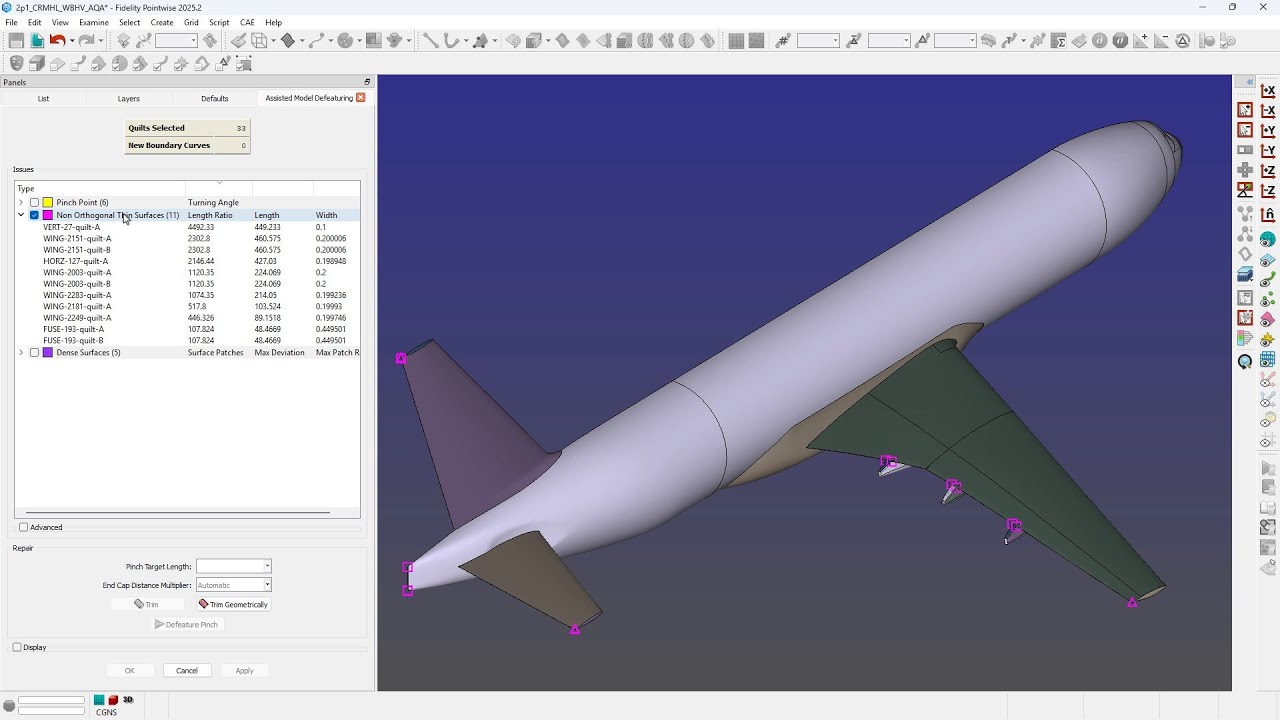This screenshot has height=720, width=1280.
Task: Open End Cap Distance Multiplier dropdown
Action: [267, 585]
